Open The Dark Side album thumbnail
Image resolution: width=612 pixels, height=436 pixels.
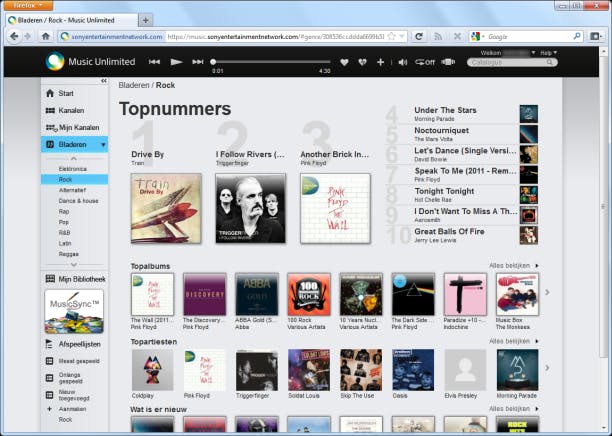413,294
